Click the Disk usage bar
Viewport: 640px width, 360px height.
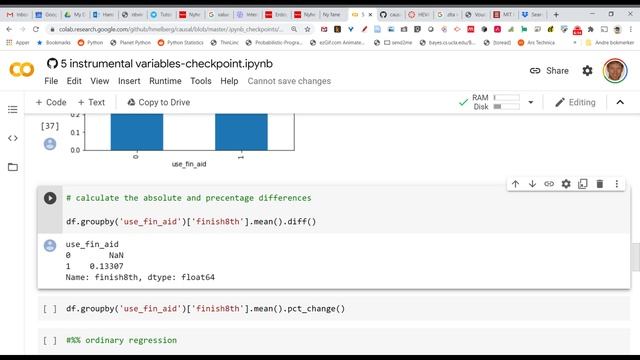click(x=507, y=107)
